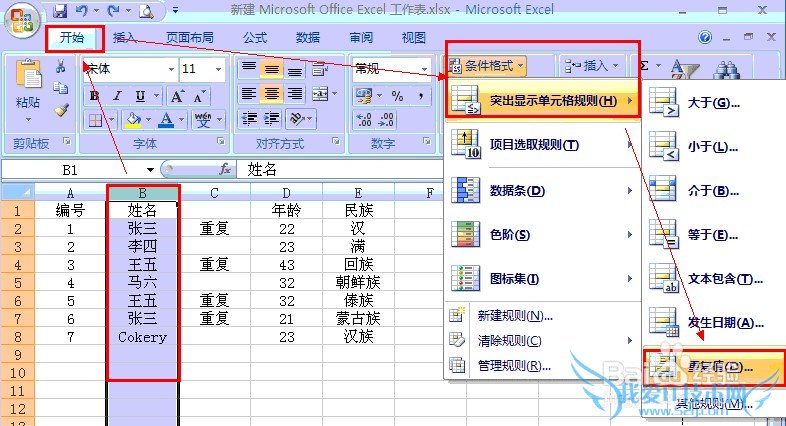
Task: Merge and center the selected cells
Action: pos(319,93)
